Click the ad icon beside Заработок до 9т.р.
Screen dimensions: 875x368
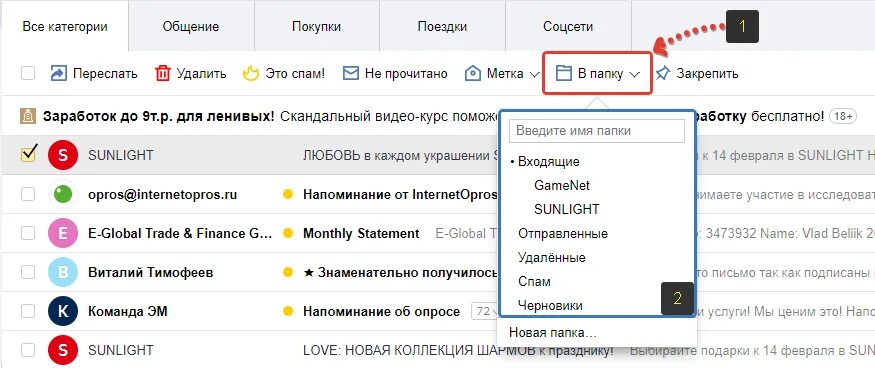(x=27, y=116)
